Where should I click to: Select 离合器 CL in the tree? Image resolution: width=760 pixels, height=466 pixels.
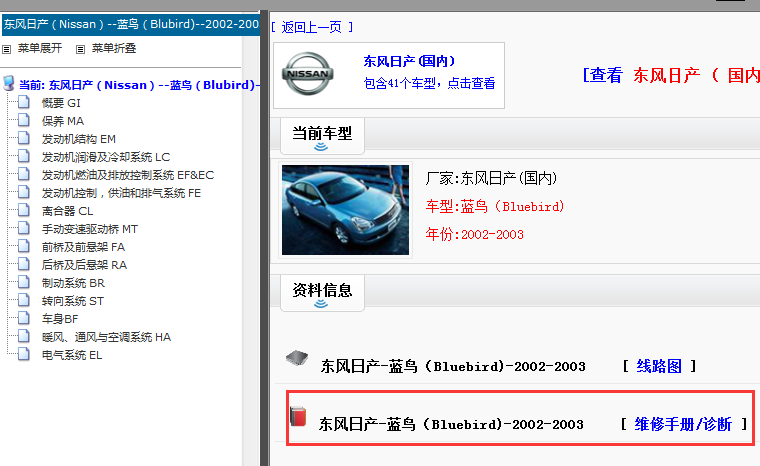coord(67,211)
